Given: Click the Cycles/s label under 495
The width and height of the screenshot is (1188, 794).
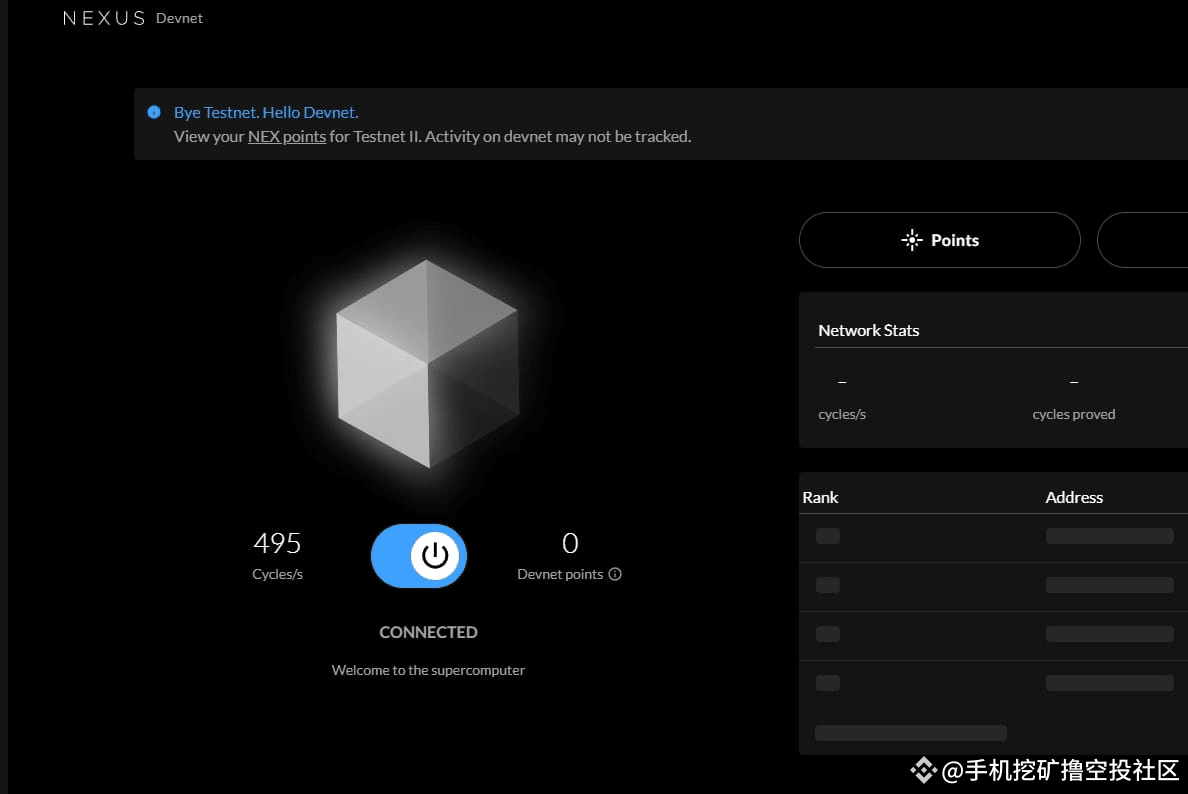Looking at the screenshot, I should pyautogui.click(x=277, y=574).
